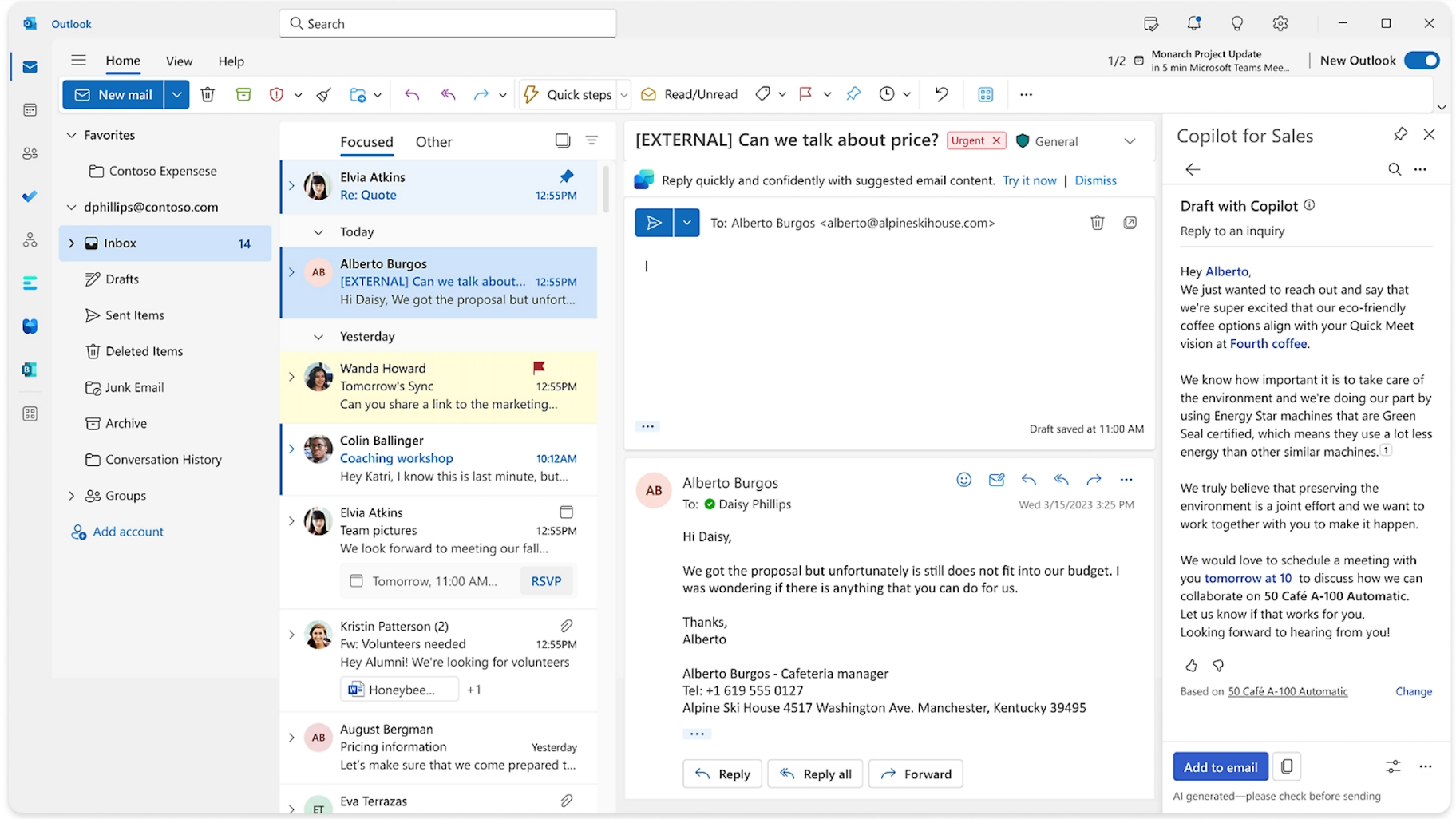Toggle navigation pane with hamburger icon
1456x819 pixels.
(x=78, y=60)
